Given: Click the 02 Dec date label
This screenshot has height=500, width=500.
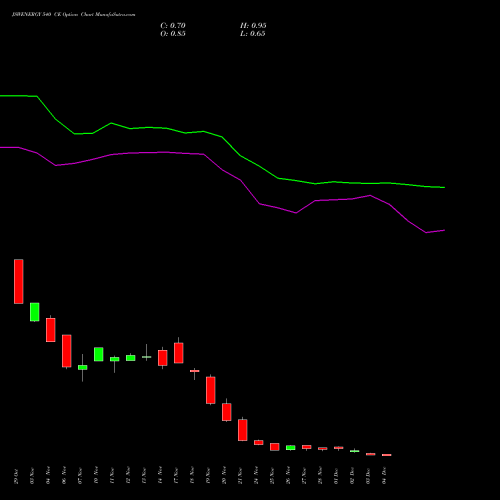Looking at the screenshot, I should (352, 476).
